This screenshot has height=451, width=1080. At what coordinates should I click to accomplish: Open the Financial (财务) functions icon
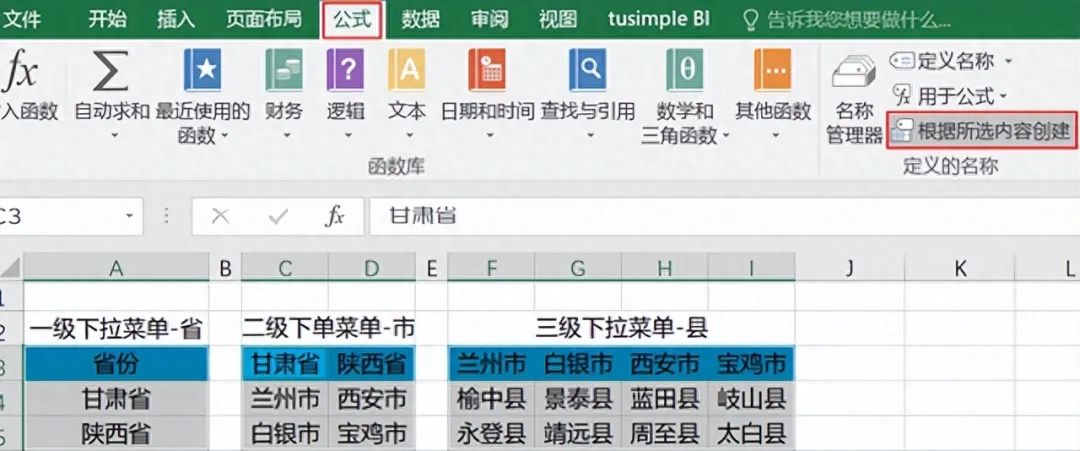coord(284,71)
